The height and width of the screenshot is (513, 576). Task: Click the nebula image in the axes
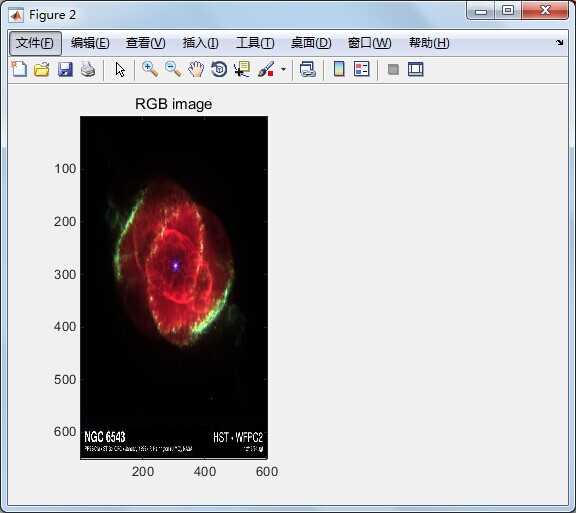[174, 288]
